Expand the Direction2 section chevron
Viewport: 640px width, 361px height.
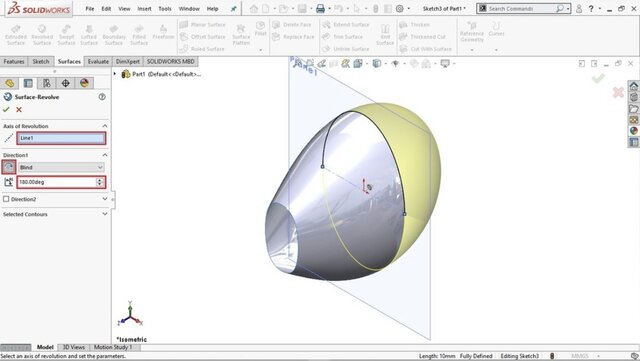click(105, 199)
